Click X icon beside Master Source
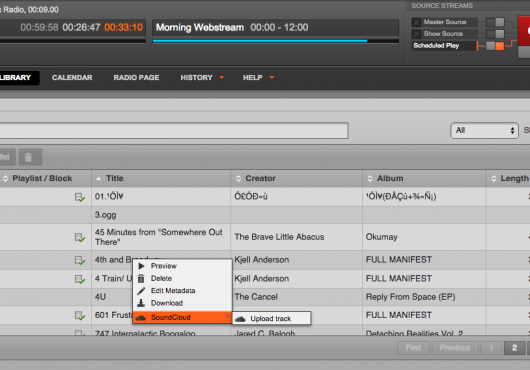Viewport: 530px width, 370px height. pos(416,22)
